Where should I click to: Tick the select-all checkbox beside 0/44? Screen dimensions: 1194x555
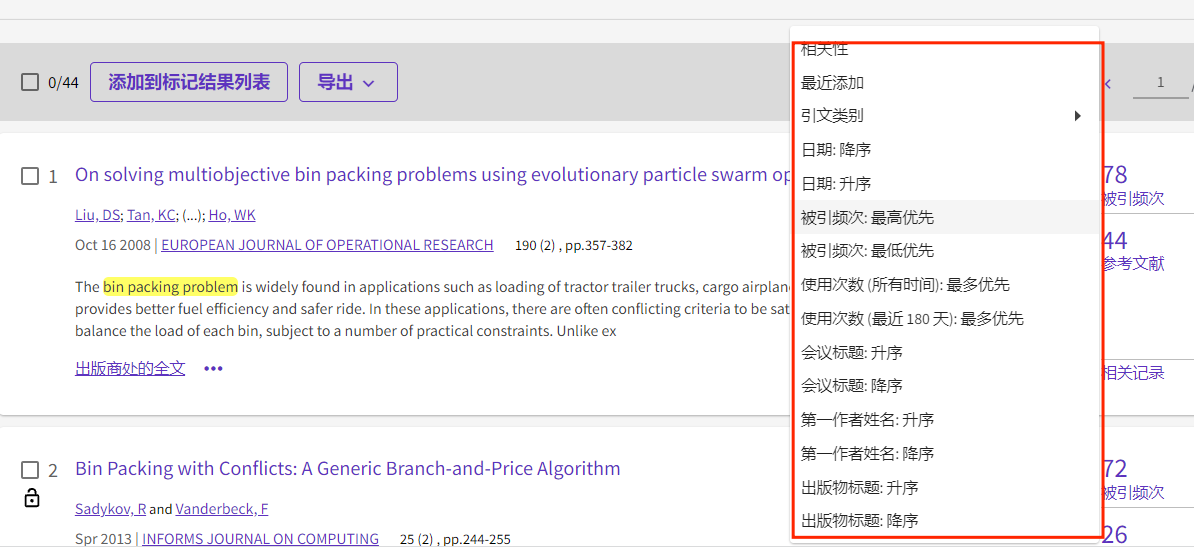pos(30,82)
